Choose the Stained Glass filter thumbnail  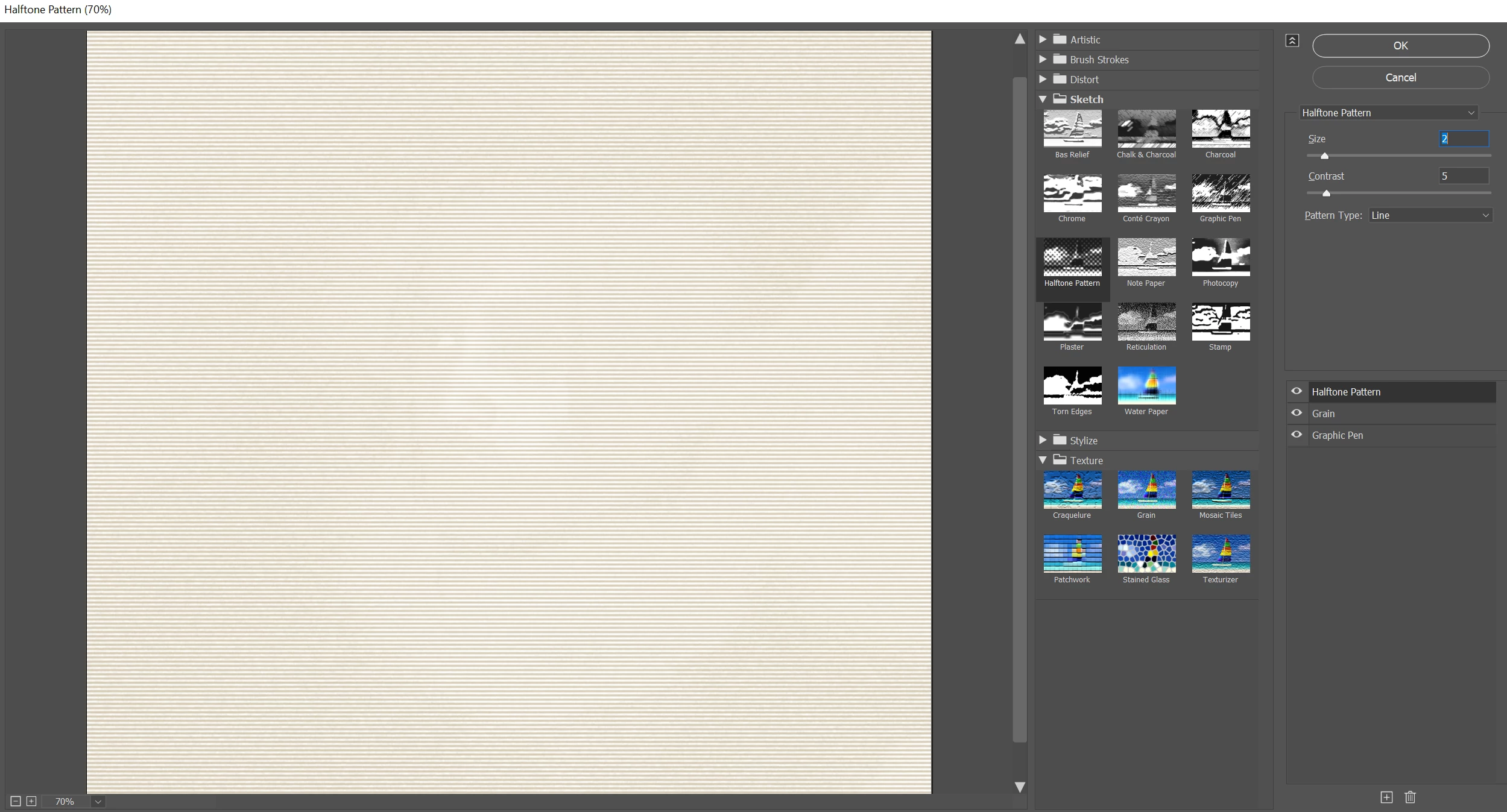coord(1146,553)
